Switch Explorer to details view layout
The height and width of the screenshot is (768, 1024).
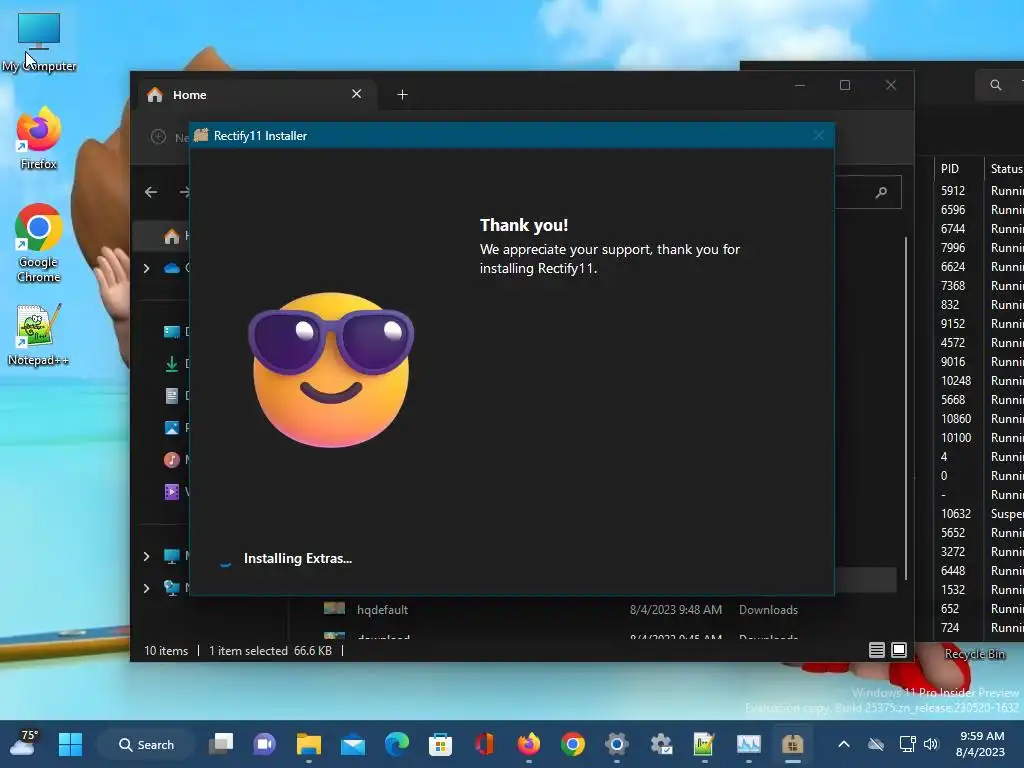click(876, 650)
